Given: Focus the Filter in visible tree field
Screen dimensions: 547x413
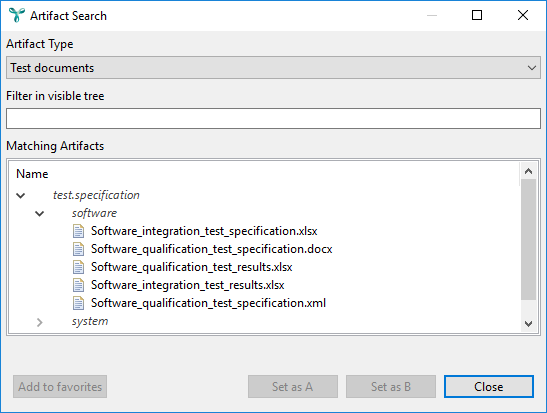Looking at the screenshot, I should (x=273, y=118).
